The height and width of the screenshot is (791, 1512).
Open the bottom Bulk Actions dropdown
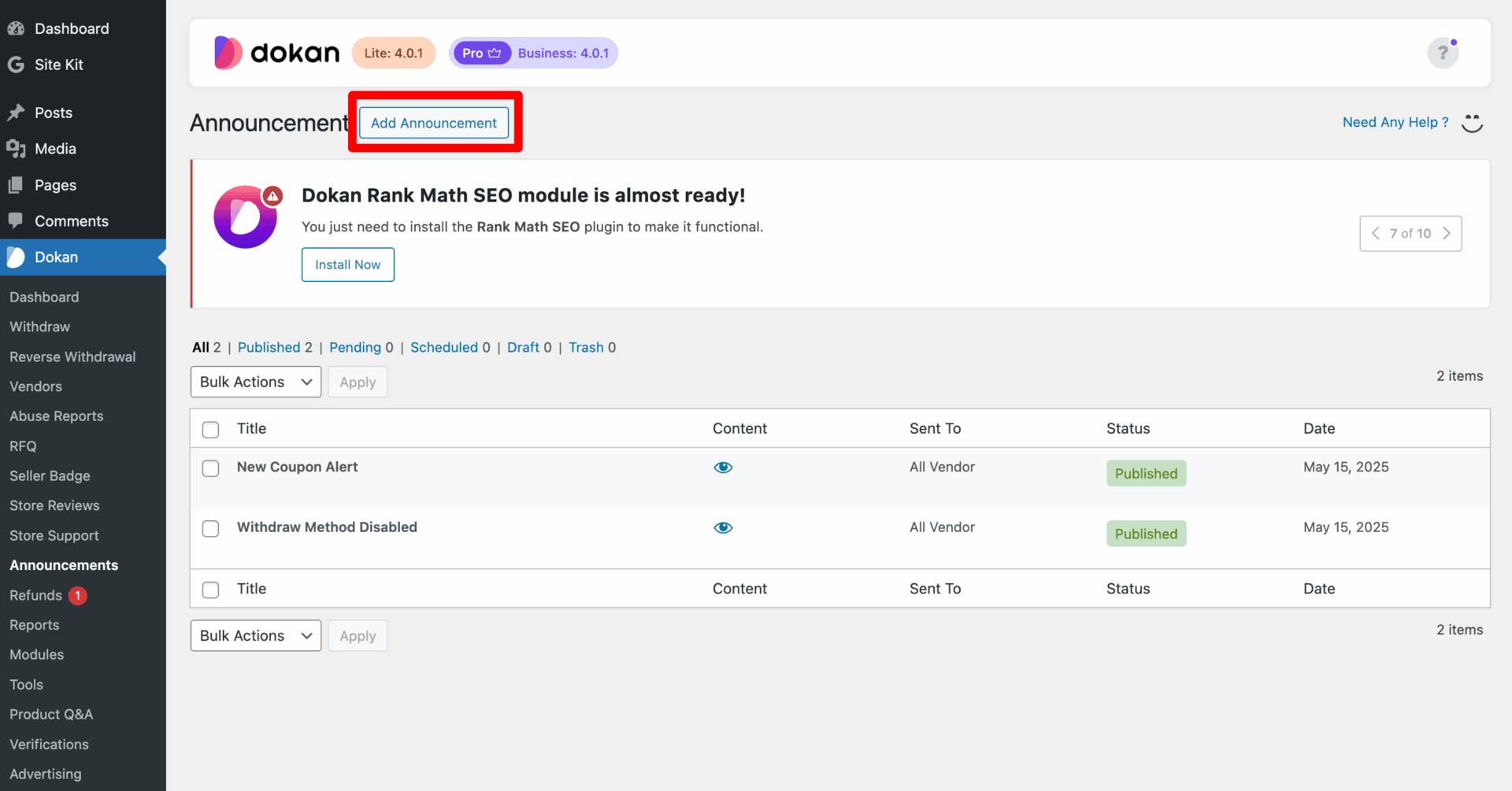(256, 636)
